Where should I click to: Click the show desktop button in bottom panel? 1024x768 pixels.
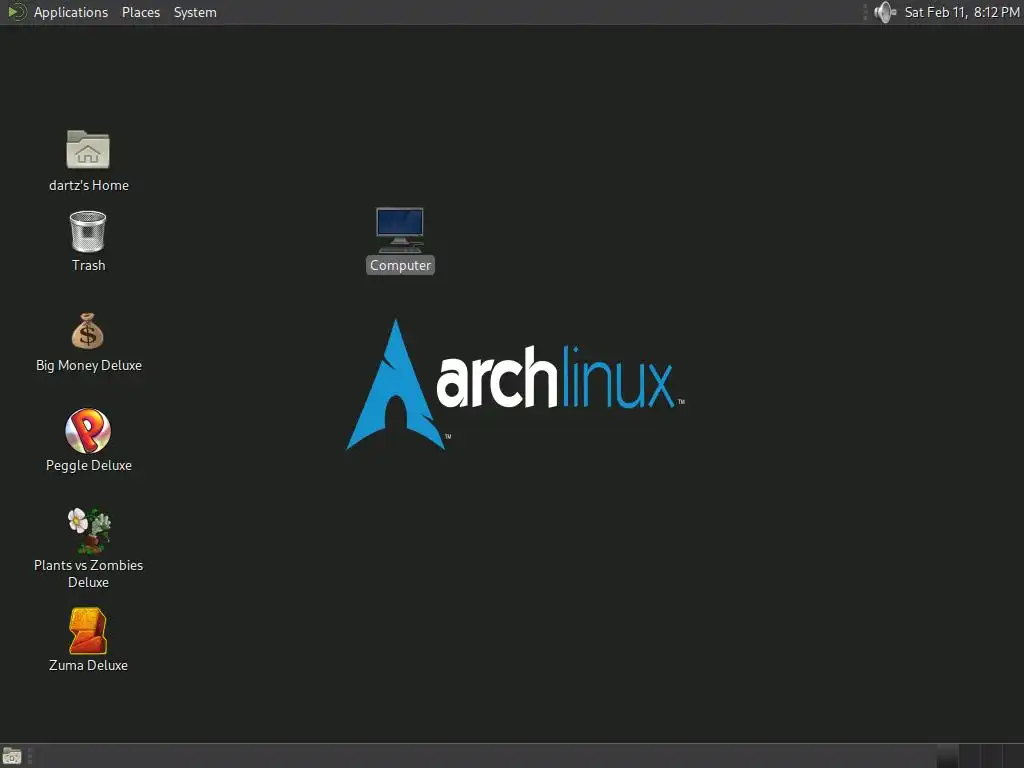[12, 756]
